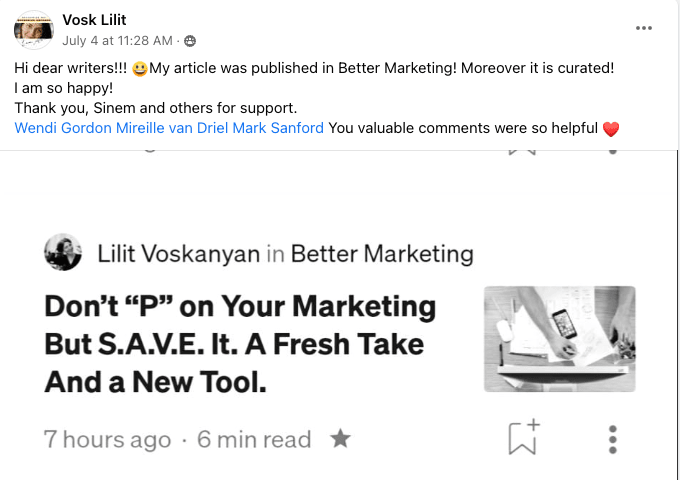Toggle the bookmark save icon on the article
The width and height of the screenshot is (680, 480).
[523, 438]
